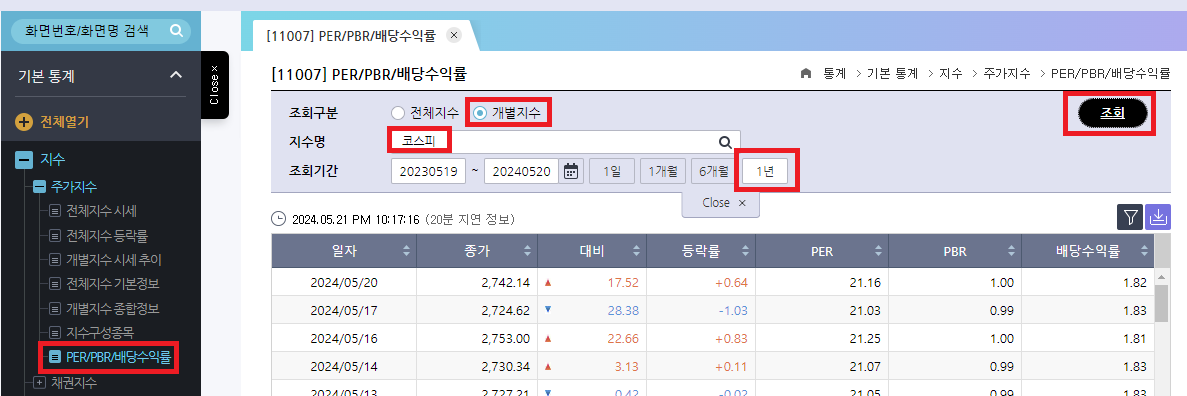Click the index name search magnifier icon

724,142
